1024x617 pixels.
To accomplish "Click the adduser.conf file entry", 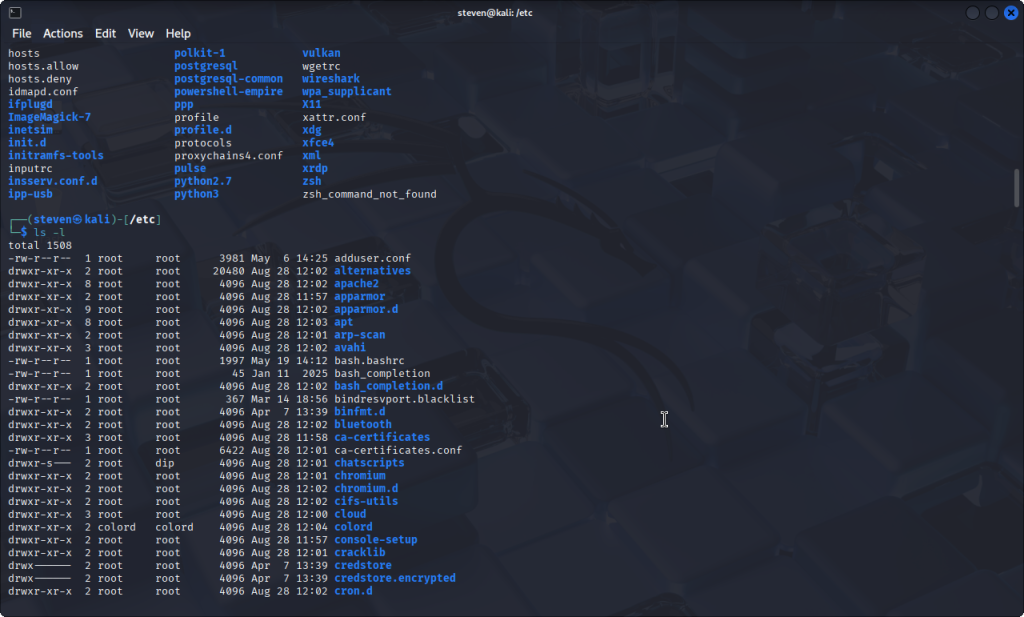I will pos(373,258).
